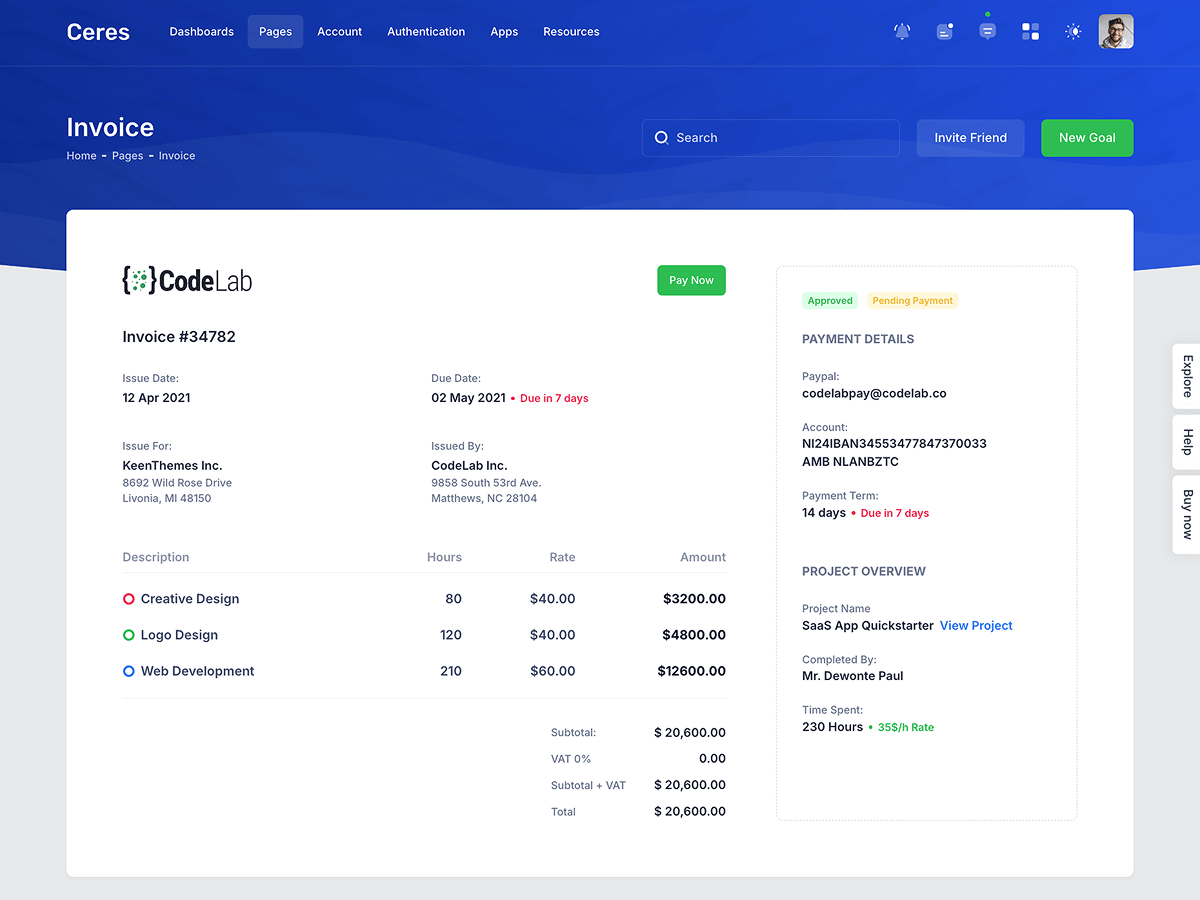Screen dimensions: 1200x900
Task: Open the Authentication menu item
Action: [426, 32]
